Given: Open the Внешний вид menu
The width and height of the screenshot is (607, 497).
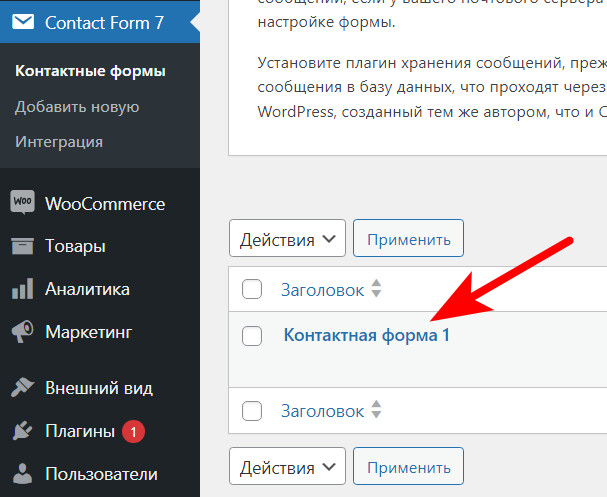Looking at the screenshot, I should (100, 387).
